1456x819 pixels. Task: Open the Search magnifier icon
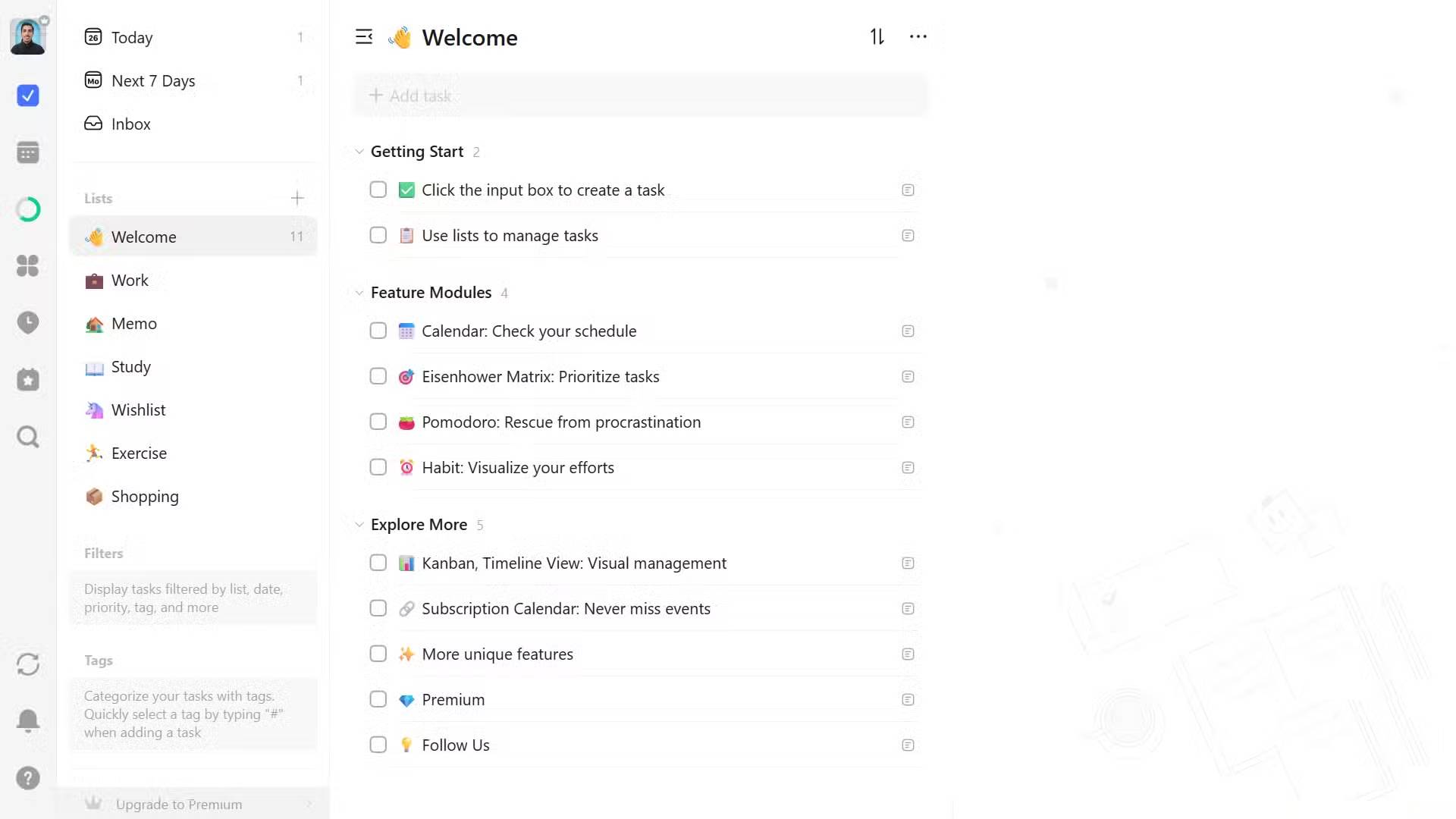coord(28,437)
